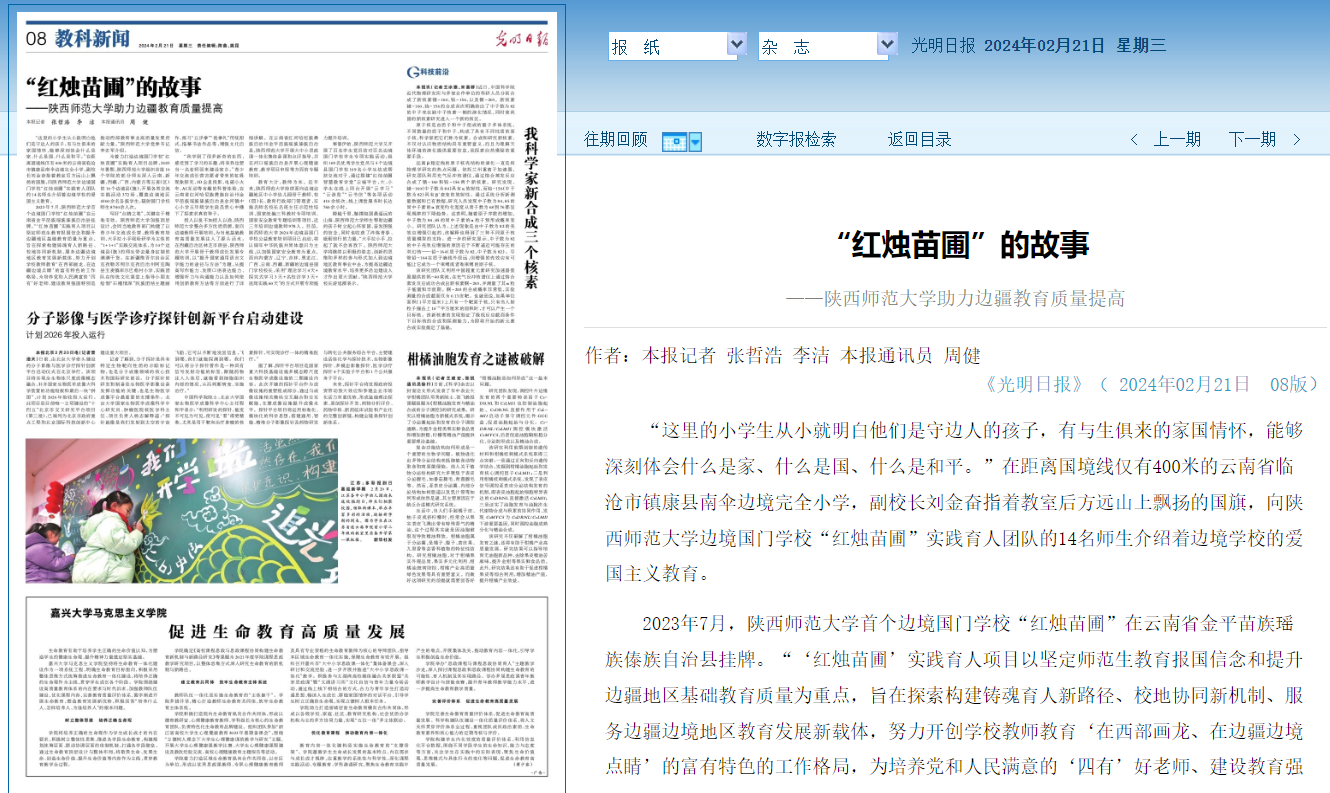Screen dimensions: 1330x793
Task: Go to next issue via 下一期
Action: [x=1253, y=140]
